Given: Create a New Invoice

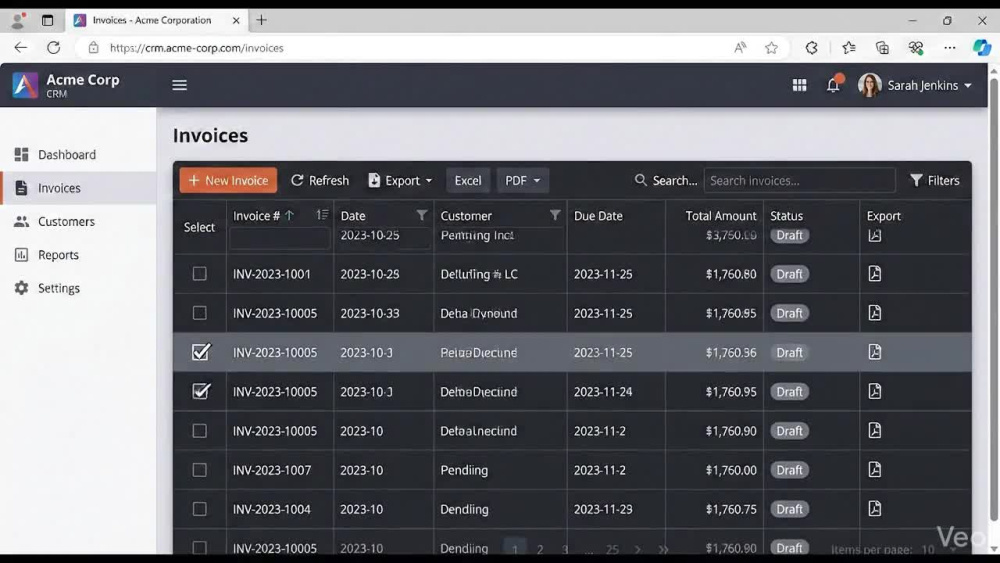Looking at the screenshot, I should pyautogui.click(x=228, y=180).
